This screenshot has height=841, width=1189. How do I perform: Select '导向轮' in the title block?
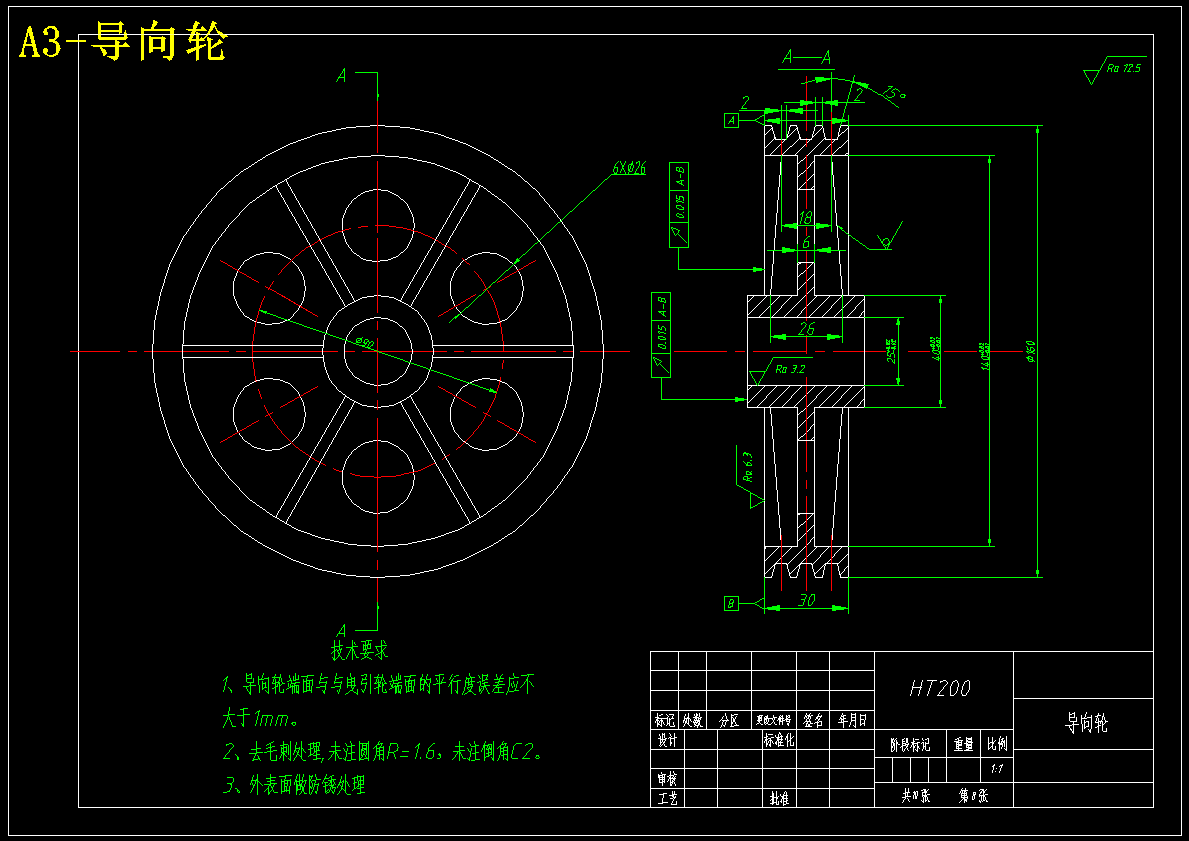(1087, 723)
